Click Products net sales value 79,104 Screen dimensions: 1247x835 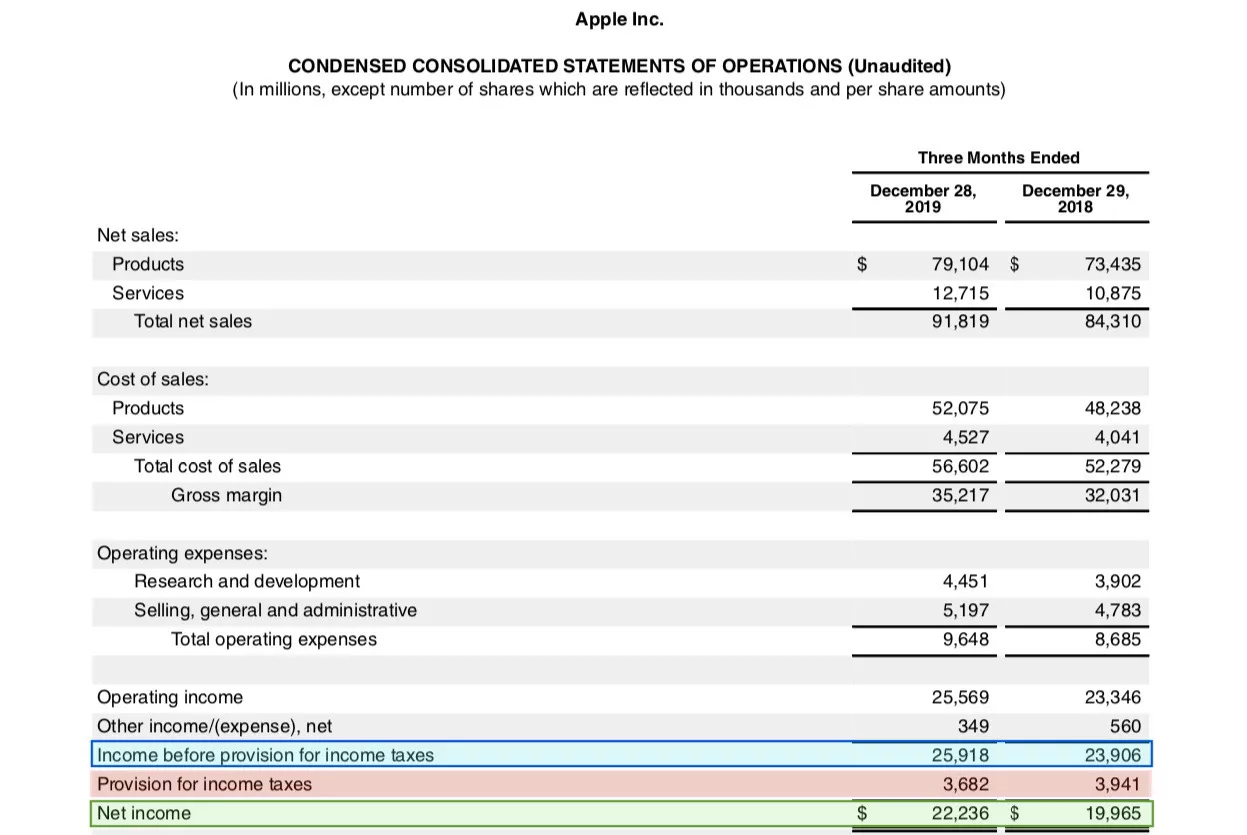pyautogui.click(x=960, y=264)
